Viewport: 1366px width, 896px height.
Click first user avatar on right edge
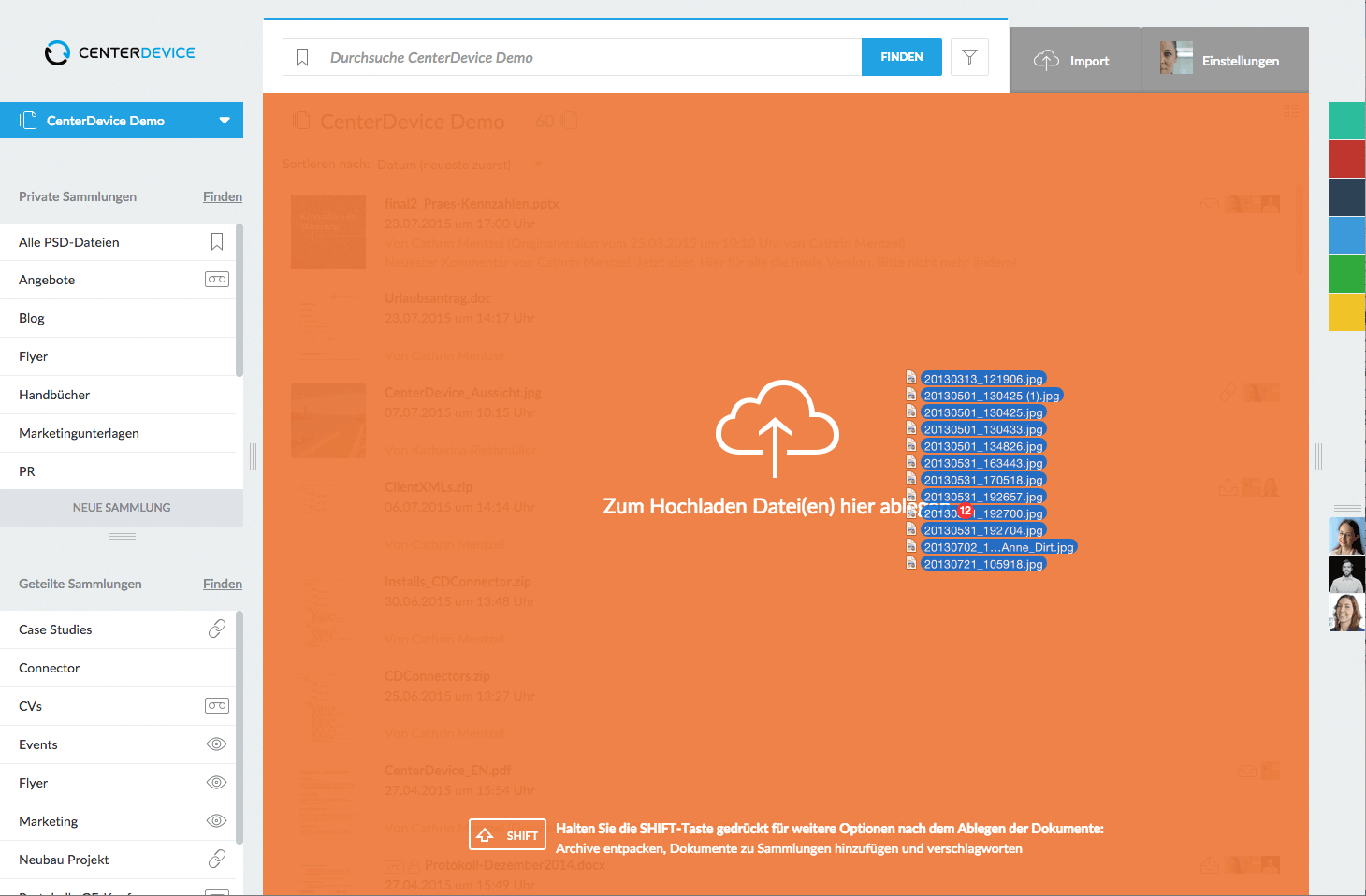[x=1347, y=536]
